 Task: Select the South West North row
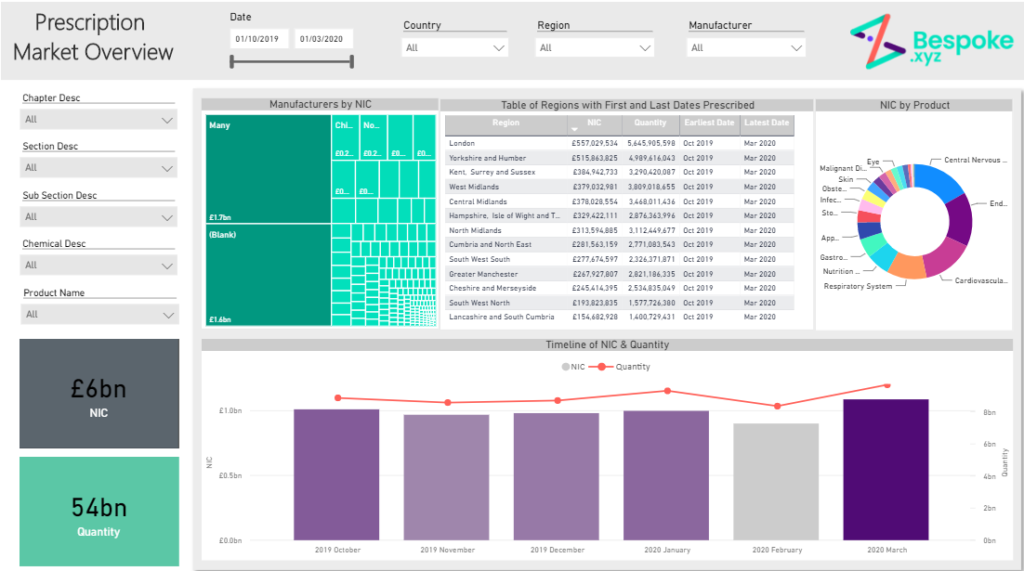click(620, 303)
